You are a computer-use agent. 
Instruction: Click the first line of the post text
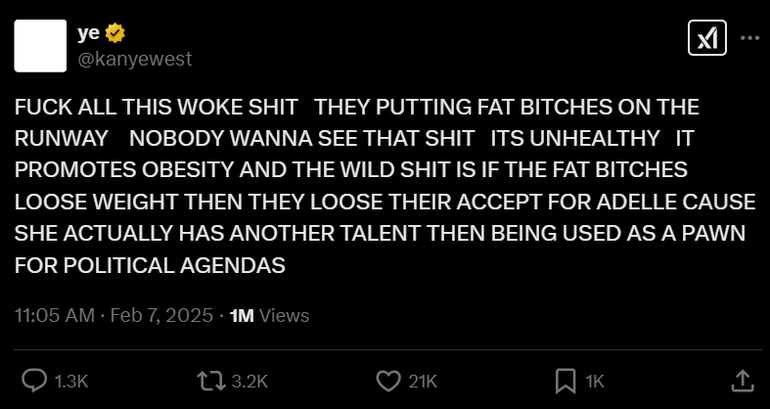(x=357, y=107)
